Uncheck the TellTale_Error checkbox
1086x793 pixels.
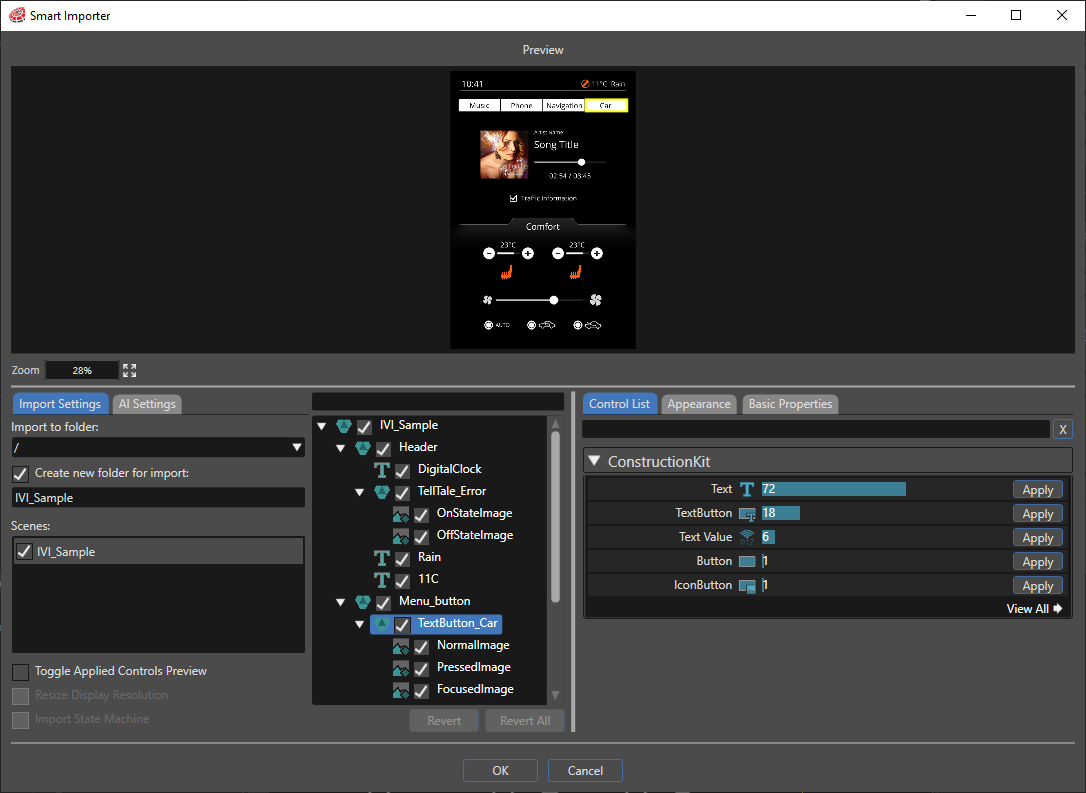point(402,492)
